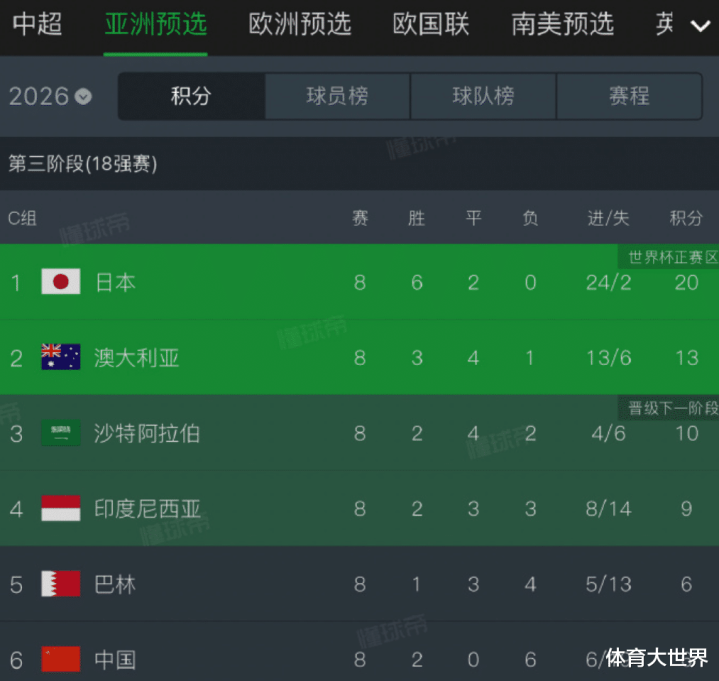Switch to the 中超 league tab
Image resolution: width=719 pixels, height=681 pixels.
37,24
